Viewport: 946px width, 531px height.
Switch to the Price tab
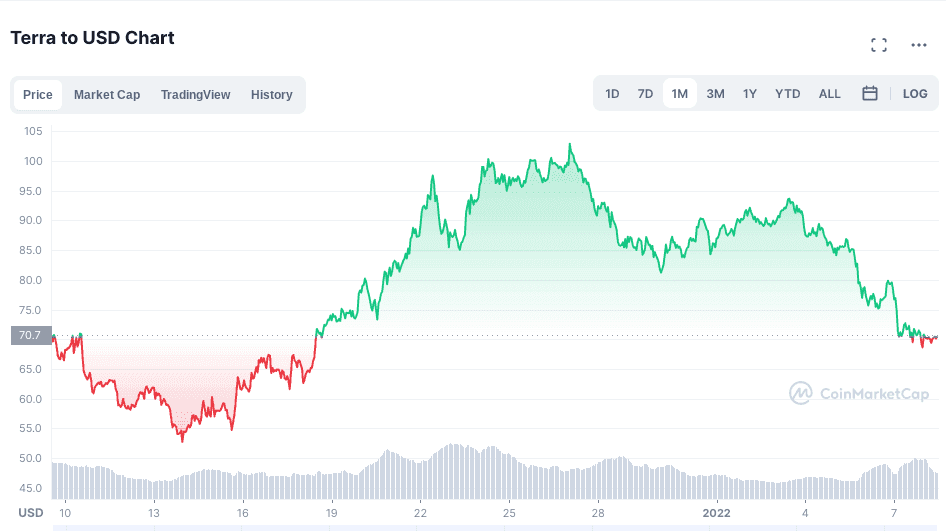pyautogui.click(x=38, y=95)
